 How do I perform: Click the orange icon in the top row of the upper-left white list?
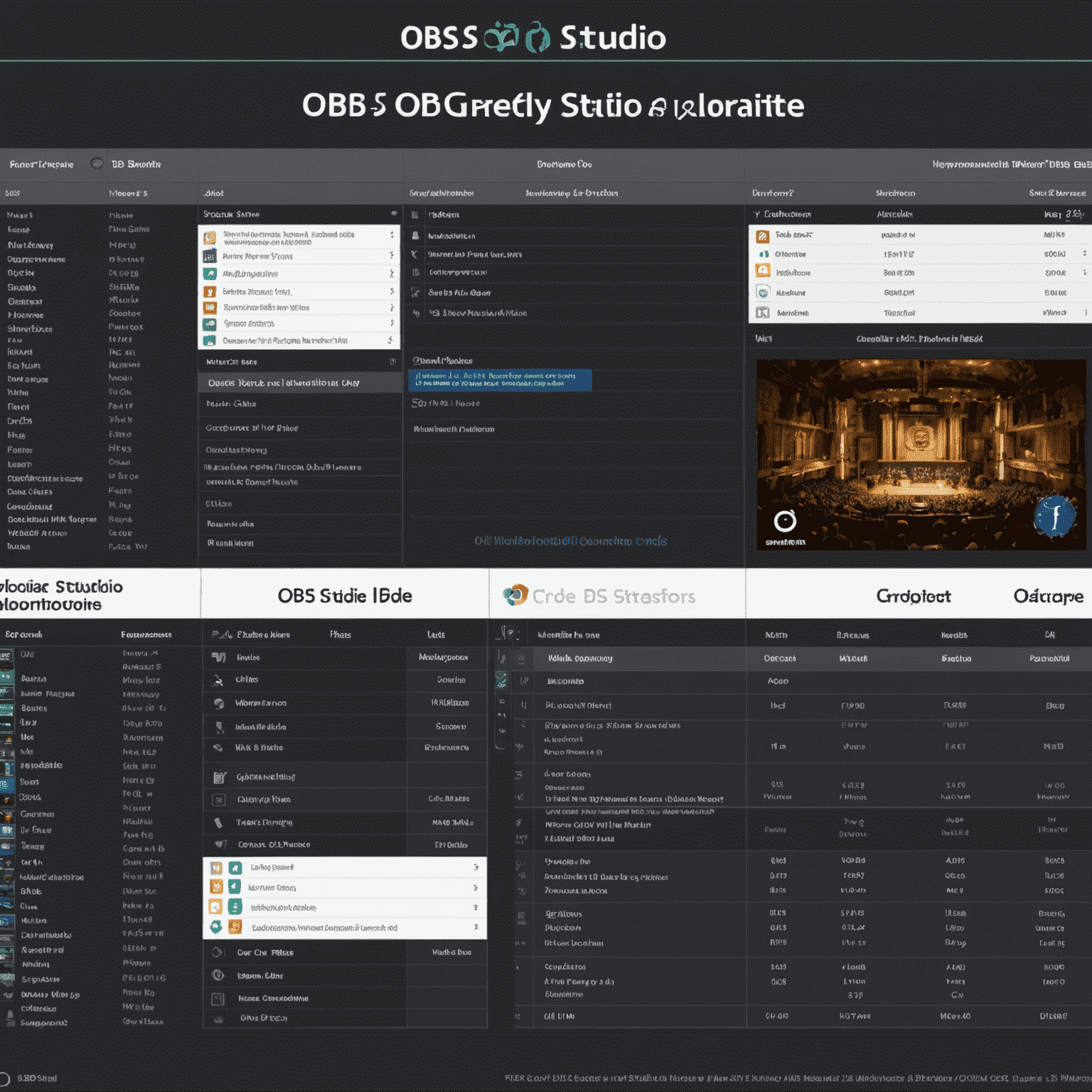[210, 237]
